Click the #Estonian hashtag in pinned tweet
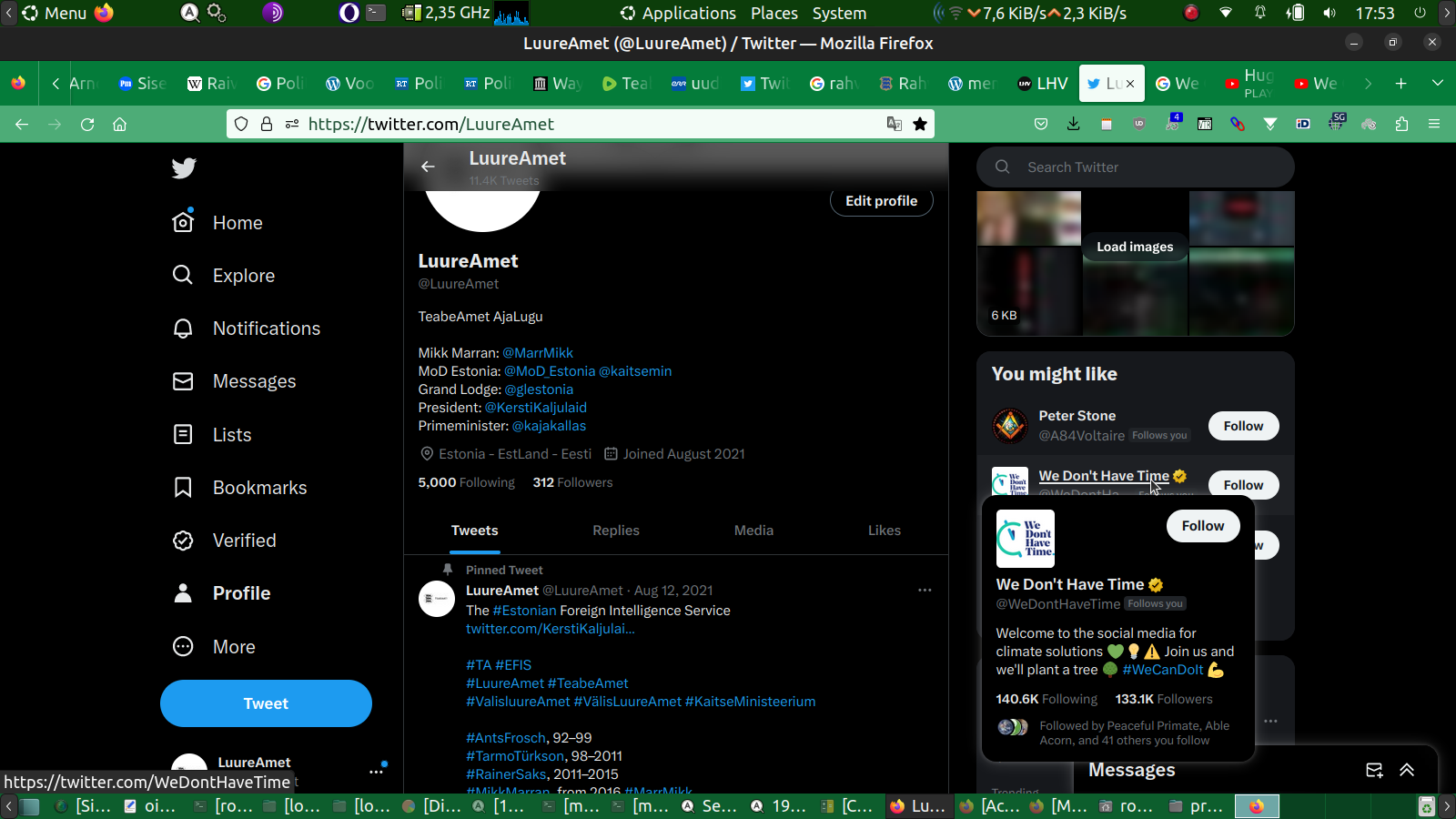Image resolution: width=1456 pixels, height=819 pixels. [524, 611]
